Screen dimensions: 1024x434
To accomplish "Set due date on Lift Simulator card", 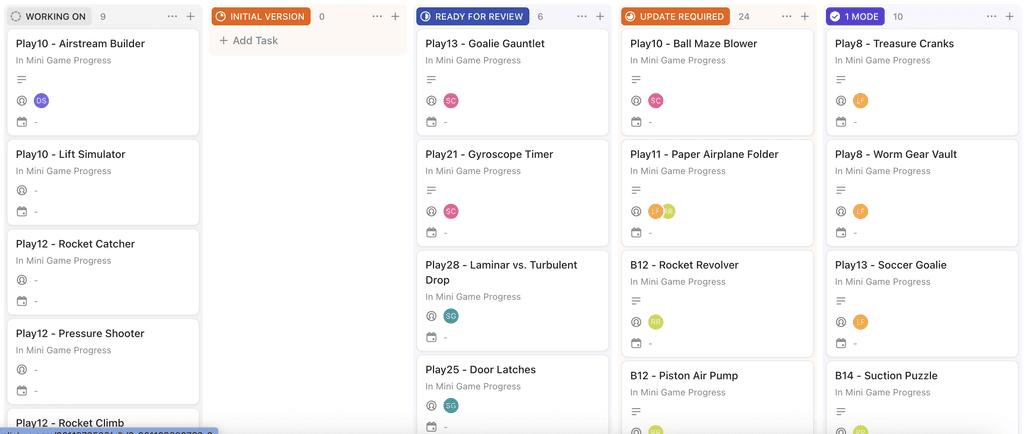I will (22, 211).
